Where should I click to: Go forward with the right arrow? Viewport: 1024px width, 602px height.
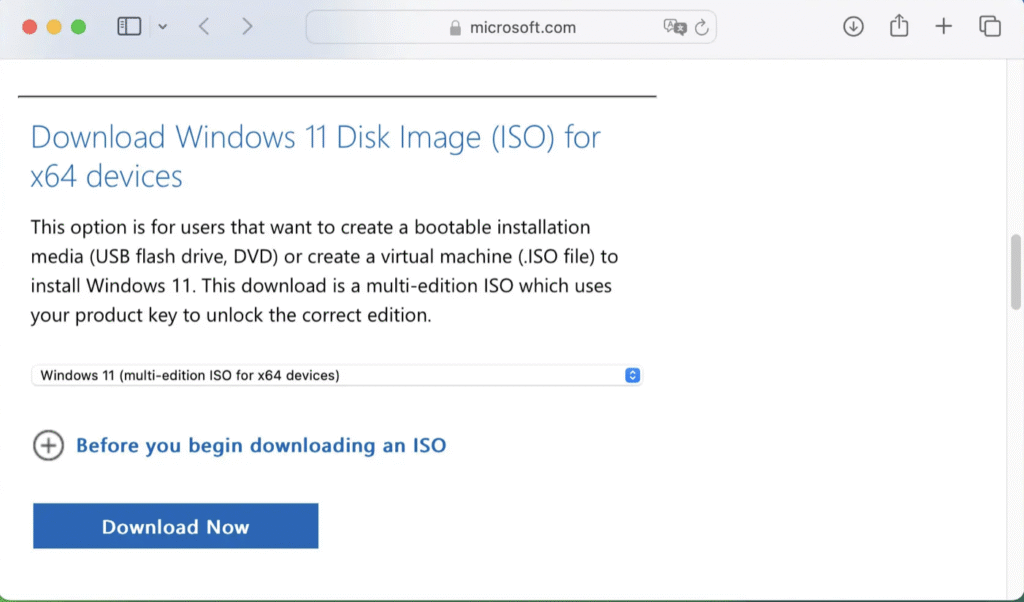tap(247, 27)
